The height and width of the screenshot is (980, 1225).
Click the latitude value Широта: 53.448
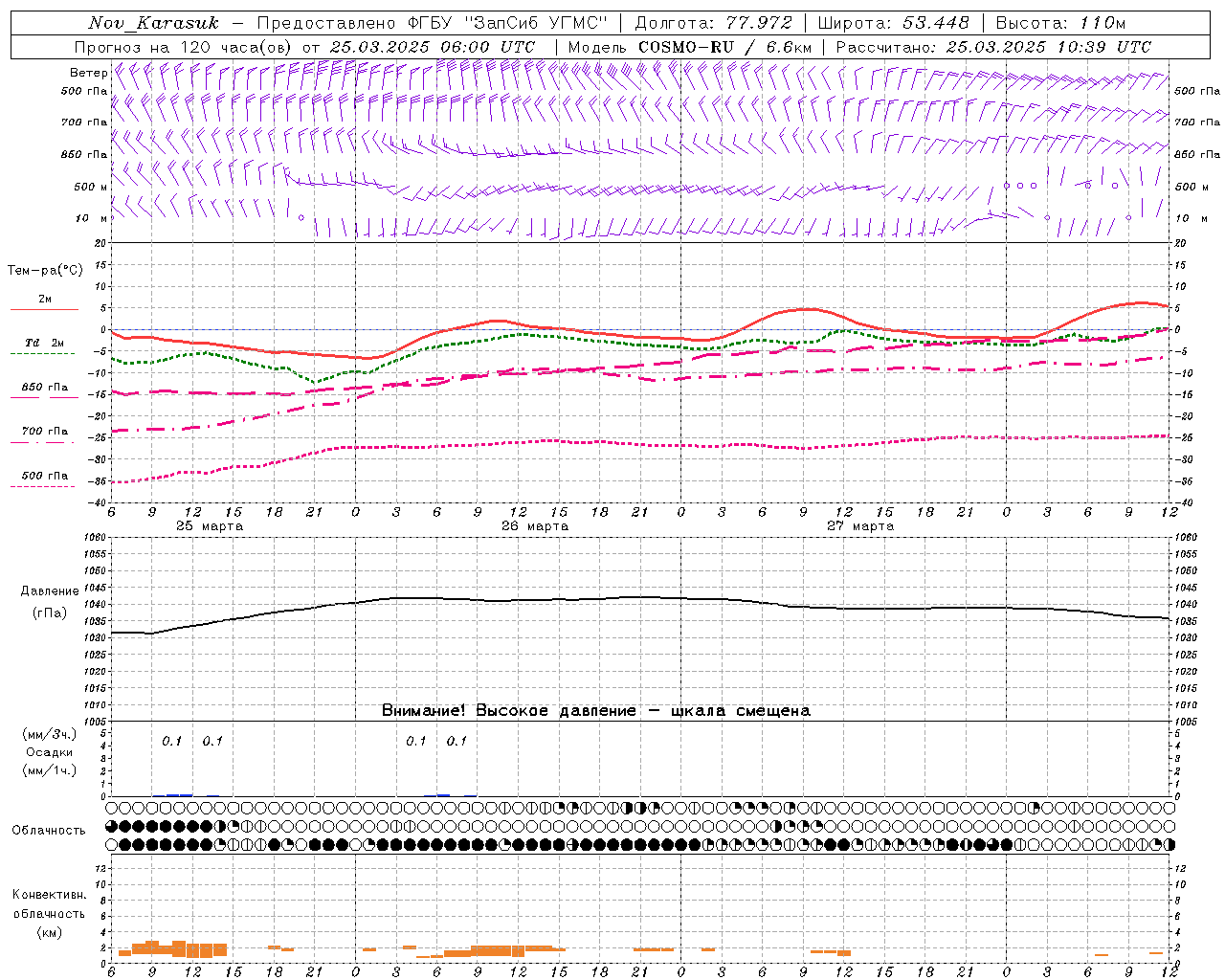pos(893,23)
